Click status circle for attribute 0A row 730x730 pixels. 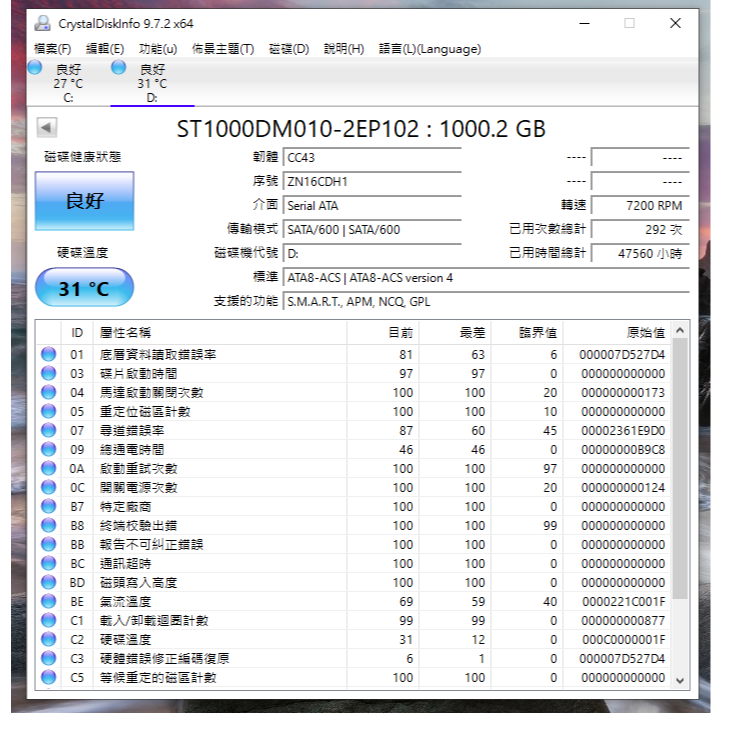point(48,468)
